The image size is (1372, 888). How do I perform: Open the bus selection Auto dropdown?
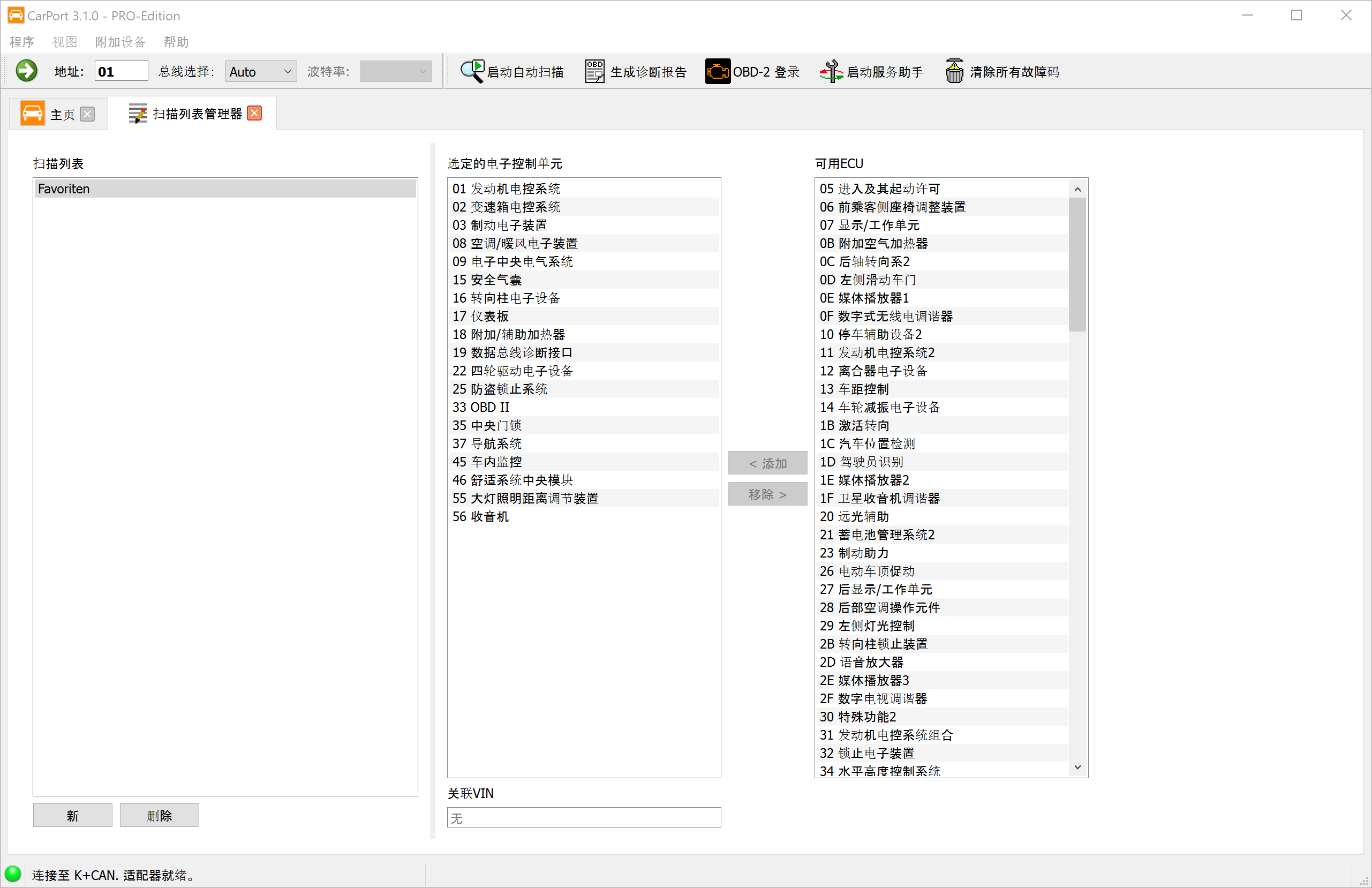pos(261,72)
